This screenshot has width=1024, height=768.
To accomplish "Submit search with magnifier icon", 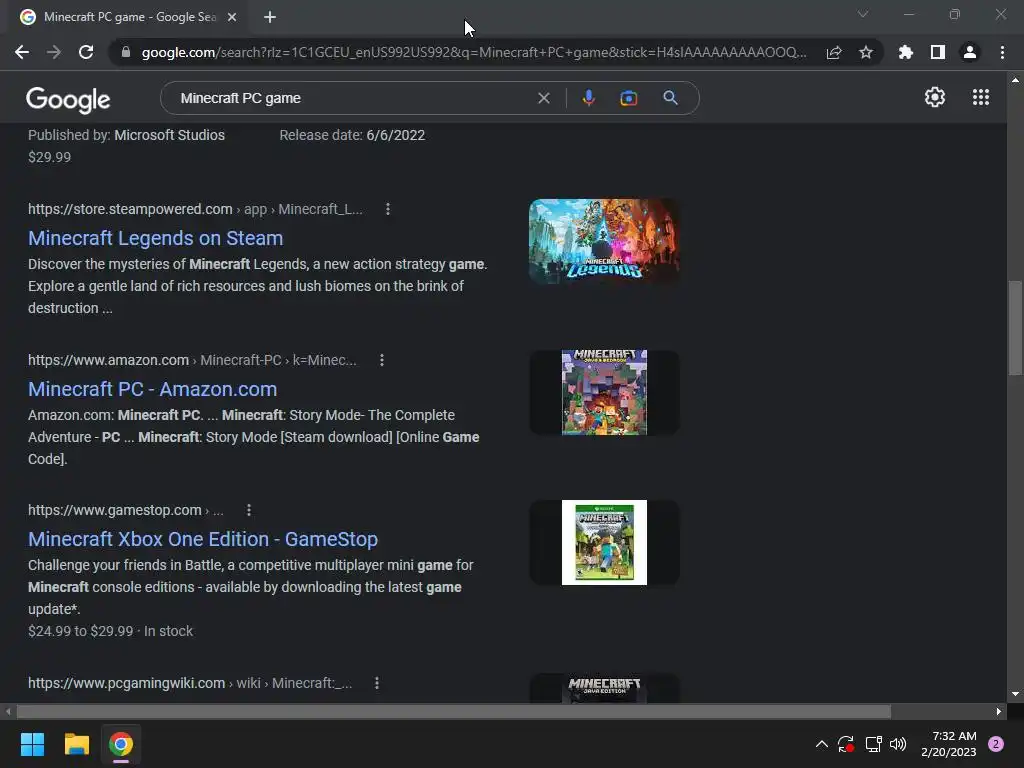I will 670,98.
